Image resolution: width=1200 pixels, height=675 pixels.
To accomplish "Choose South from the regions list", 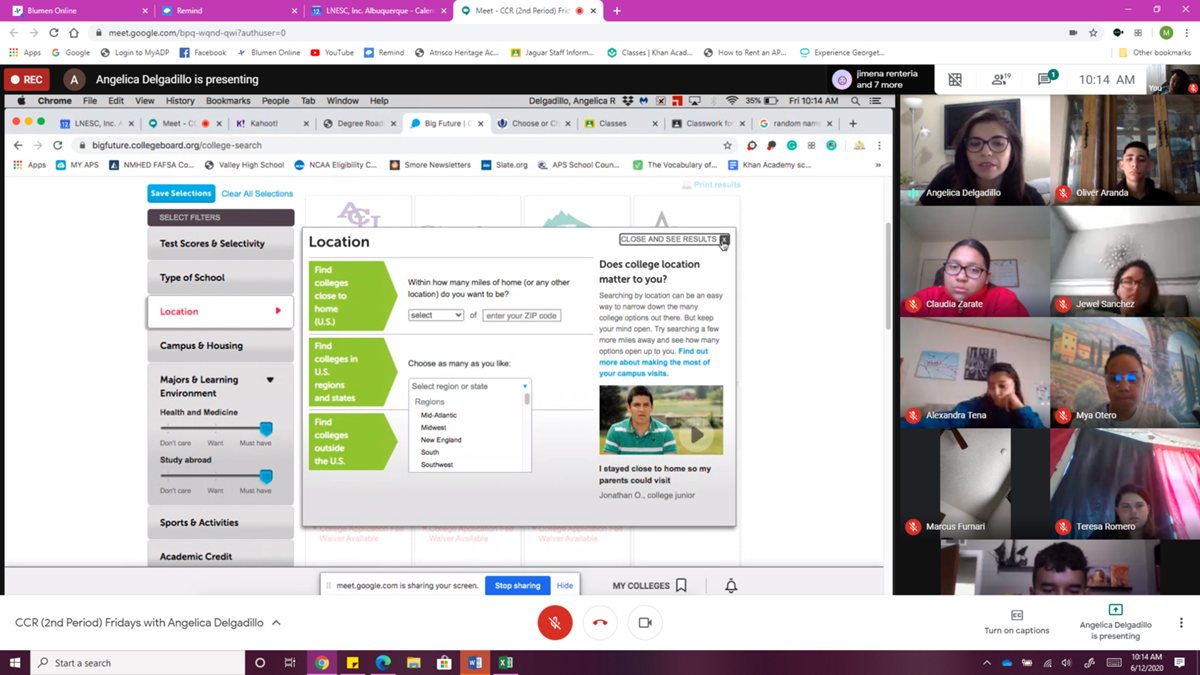I will click(430, 452).
